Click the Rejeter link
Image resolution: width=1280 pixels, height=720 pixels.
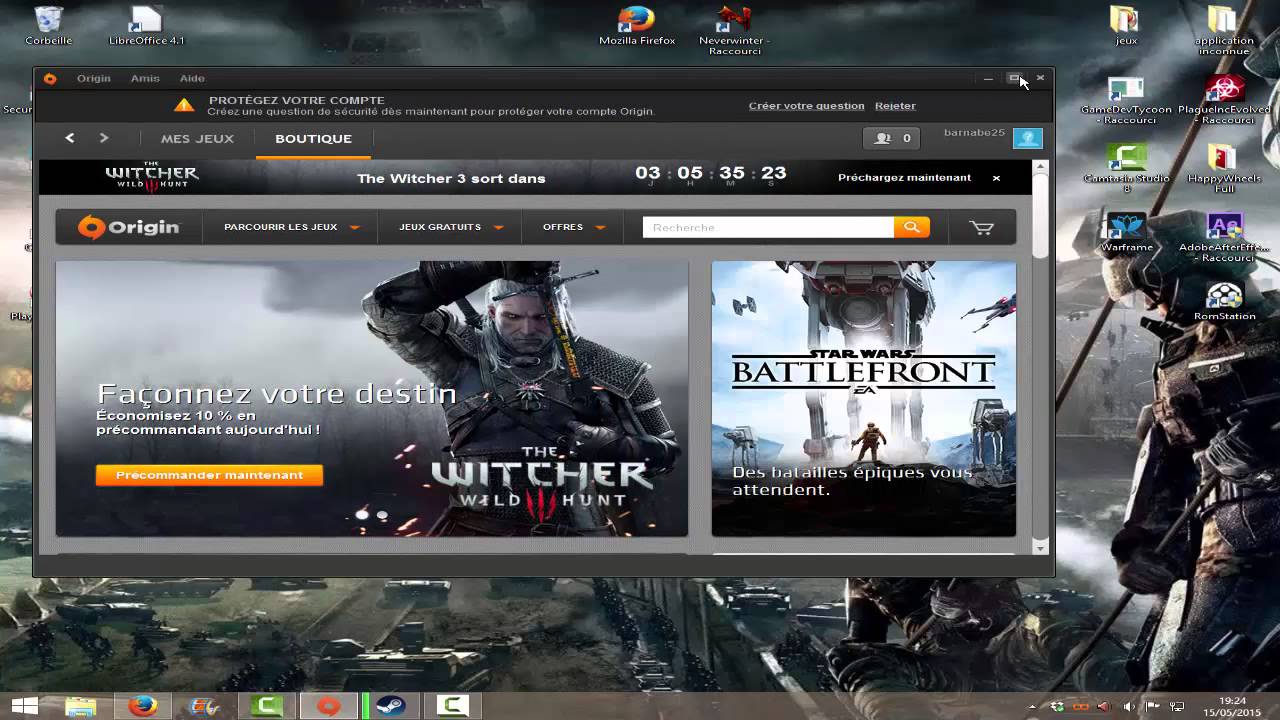pos(895,106)
